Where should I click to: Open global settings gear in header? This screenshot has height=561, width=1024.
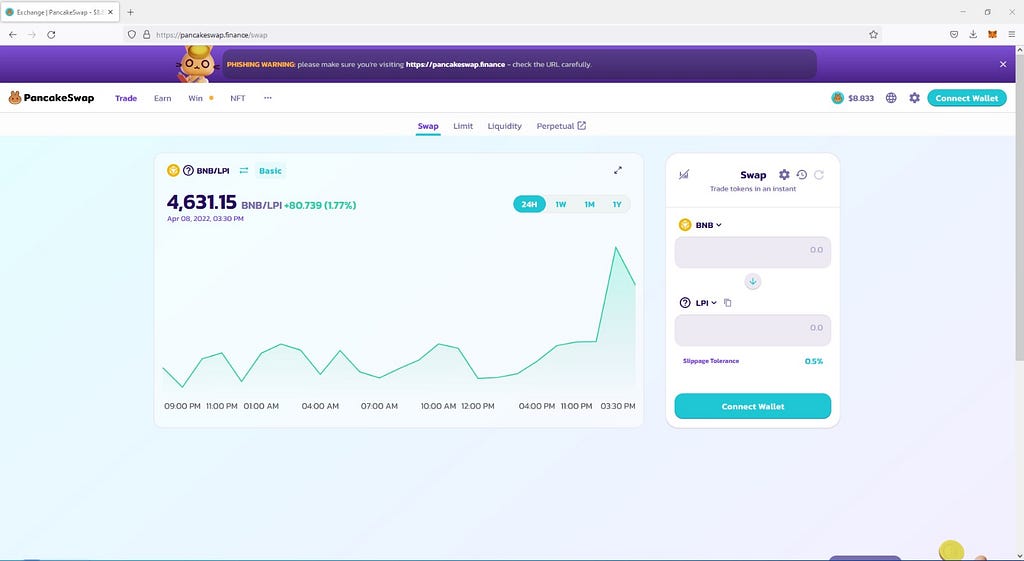914,98
